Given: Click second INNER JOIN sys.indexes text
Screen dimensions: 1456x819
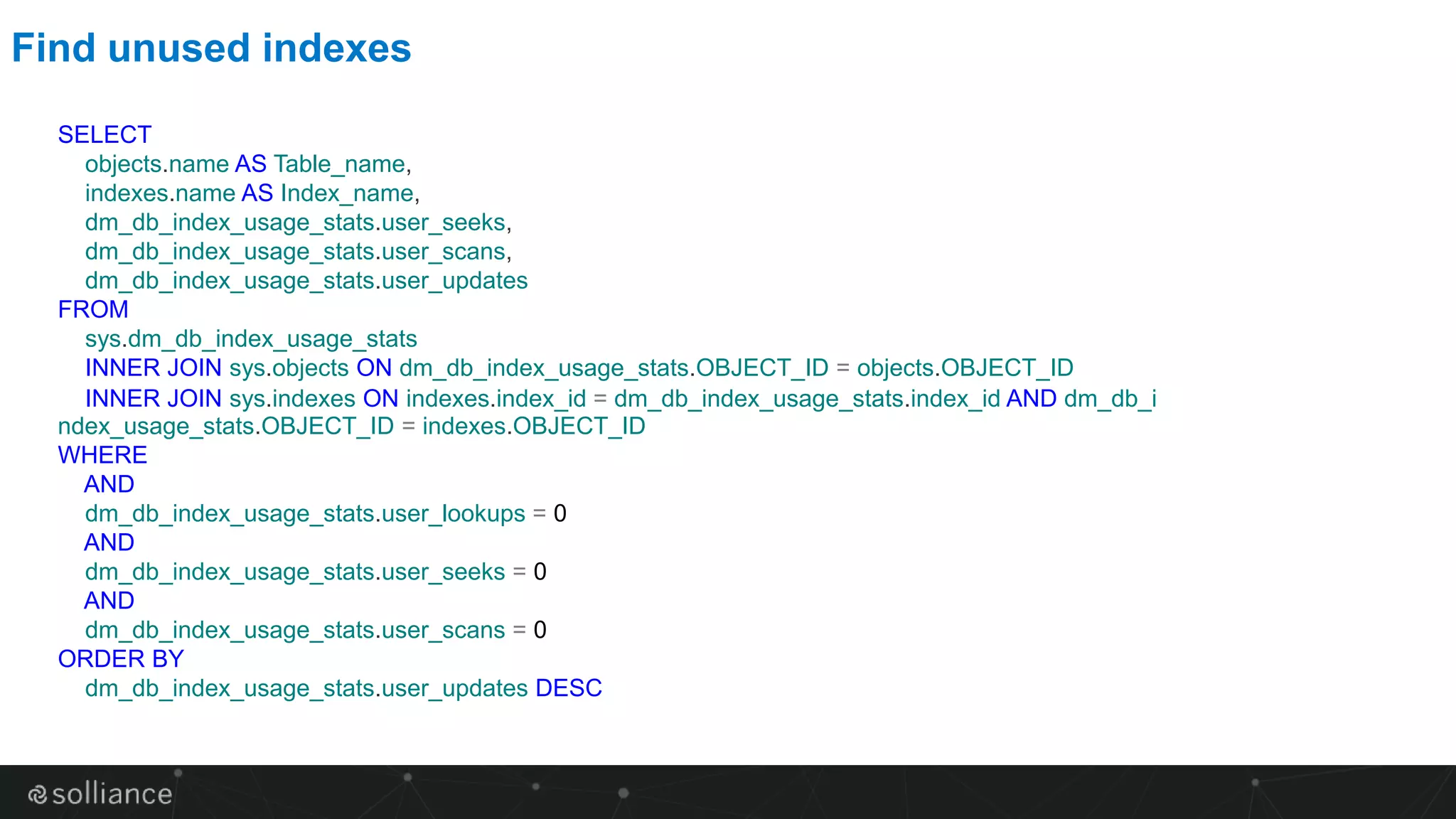Looking at the screenshot, I should [220, 398].
